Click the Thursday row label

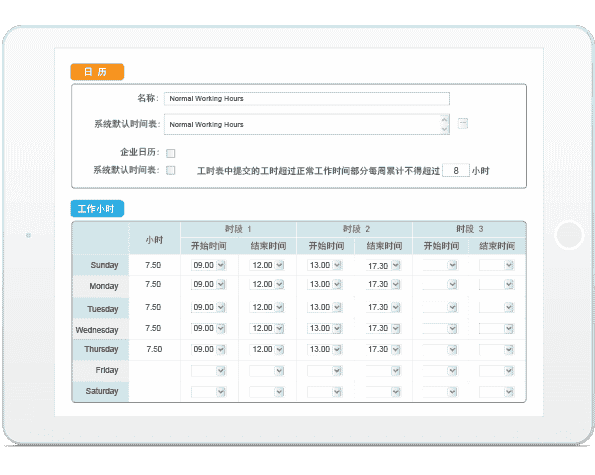click(x=101, y=349)
